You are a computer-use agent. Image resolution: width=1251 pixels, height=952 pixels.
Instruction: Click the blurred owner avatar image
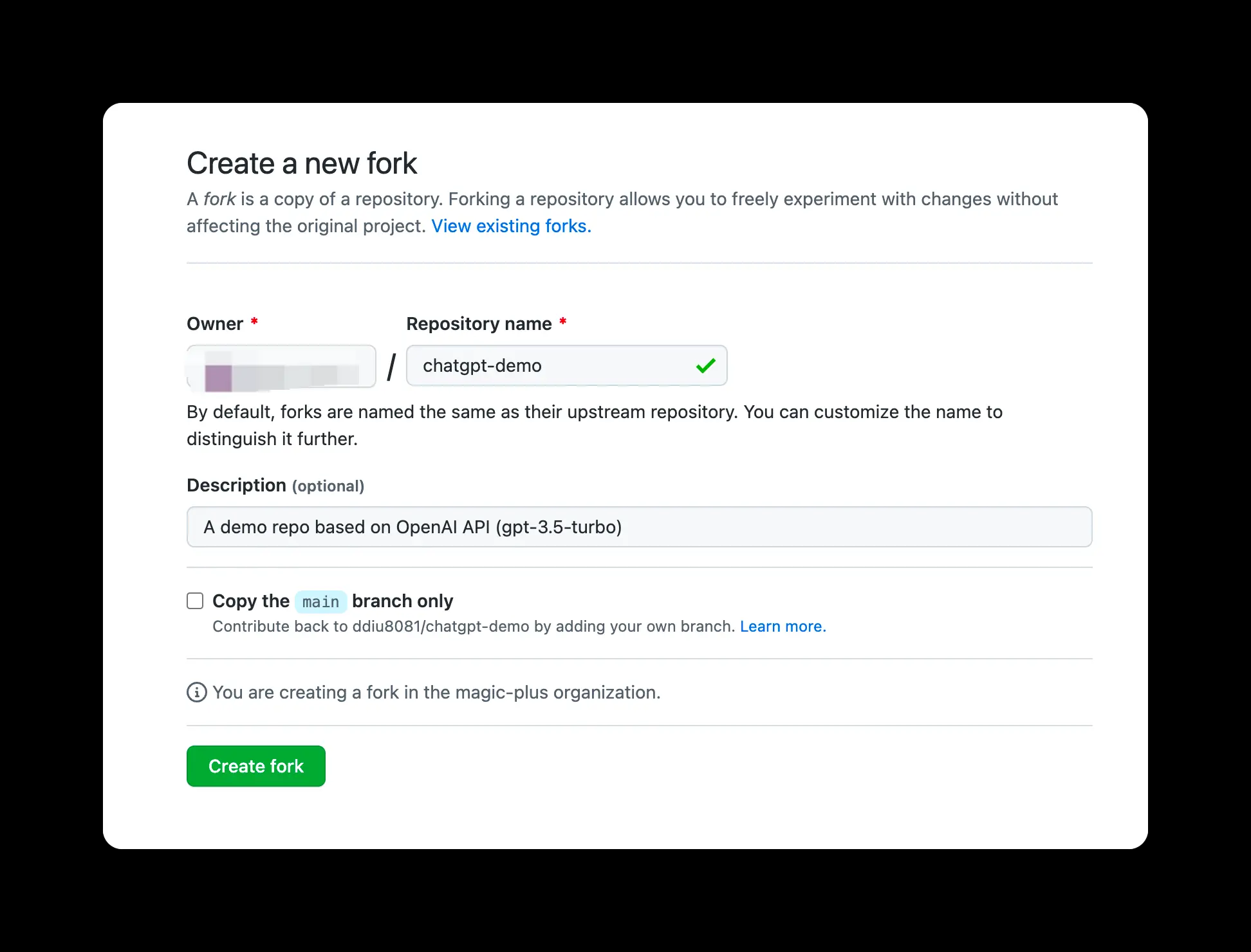click(x=218, y=377)
